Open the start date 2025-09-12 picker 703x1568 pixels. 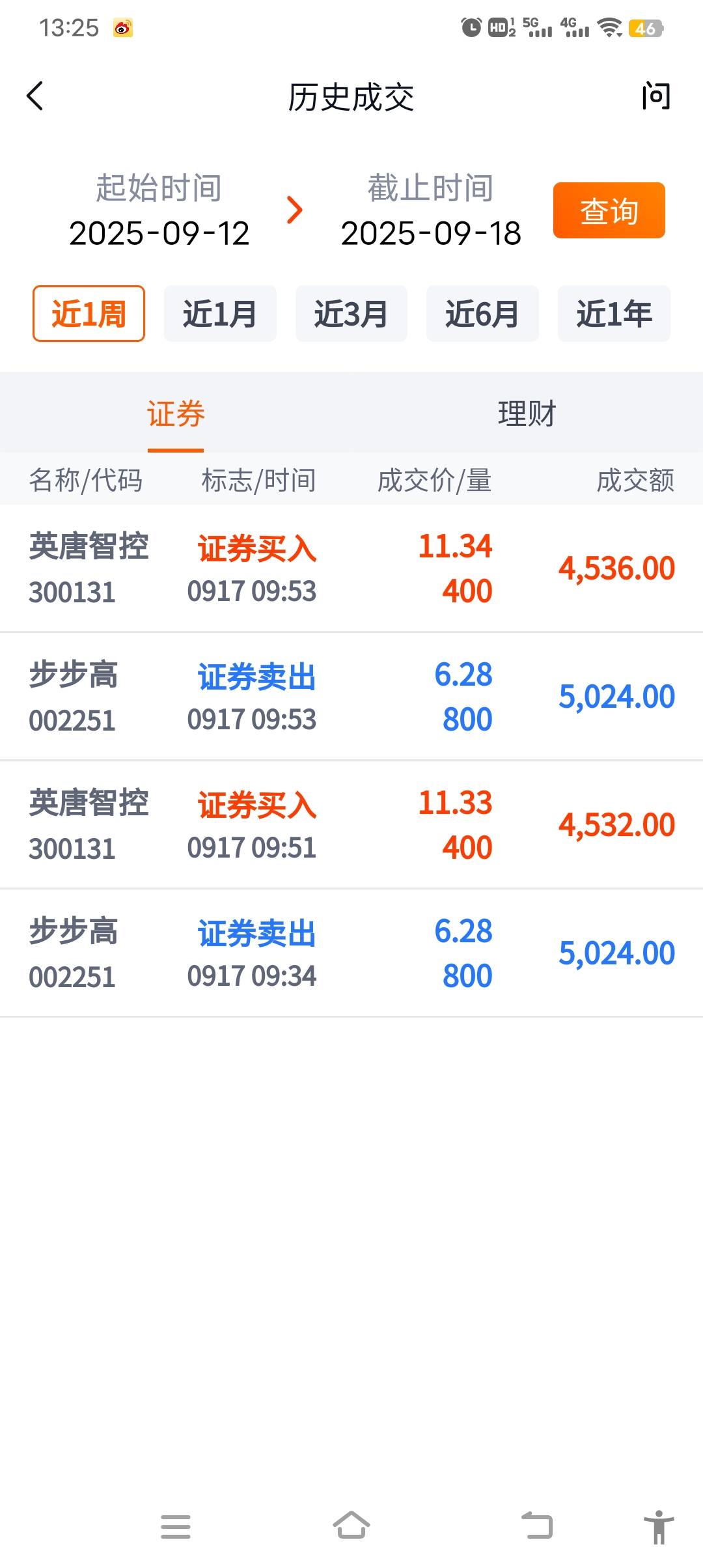pyautogui.click(x=159, y=233)
